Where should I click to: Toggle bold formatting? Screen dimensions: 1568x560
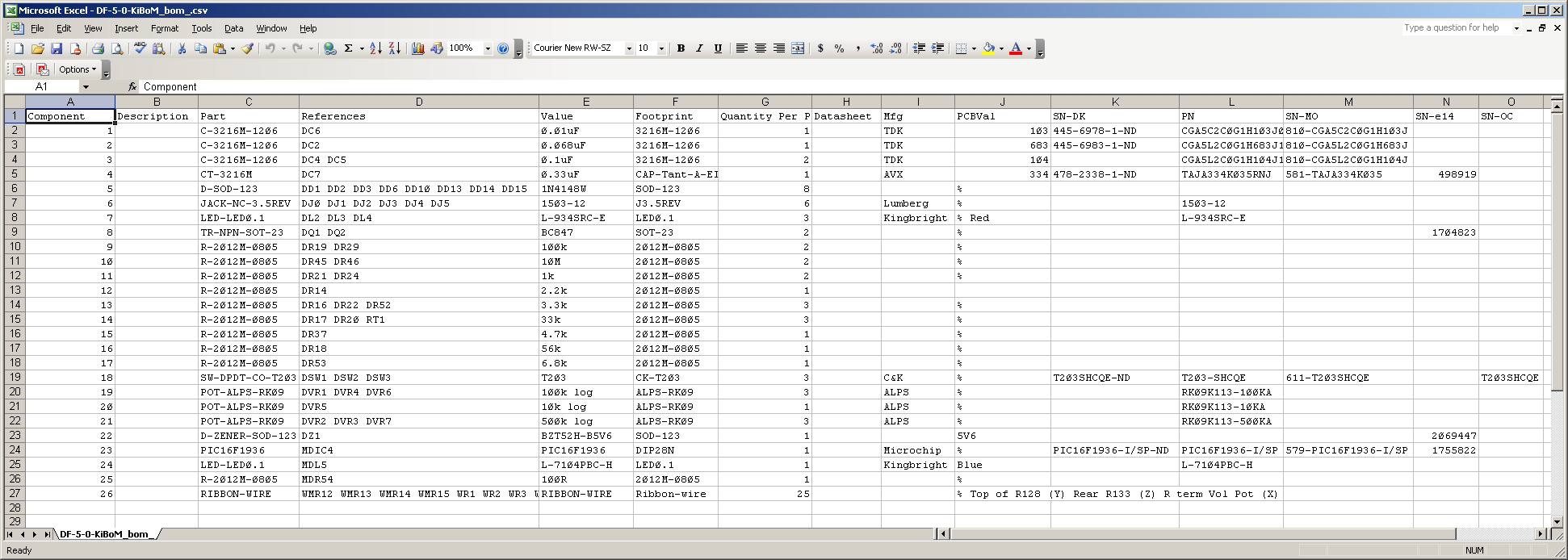click(681, 48)
